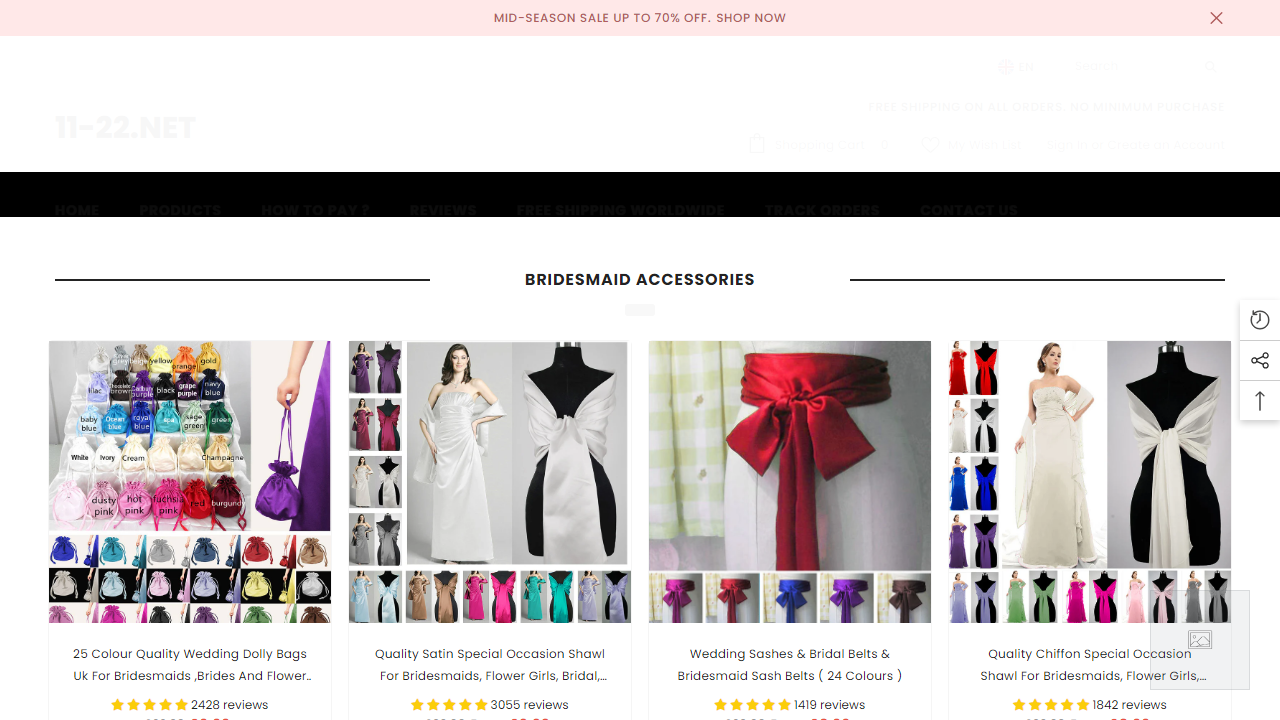Click the search magnifier icon
Viewport: 1280px width, 720px height.
point(1210,67)
